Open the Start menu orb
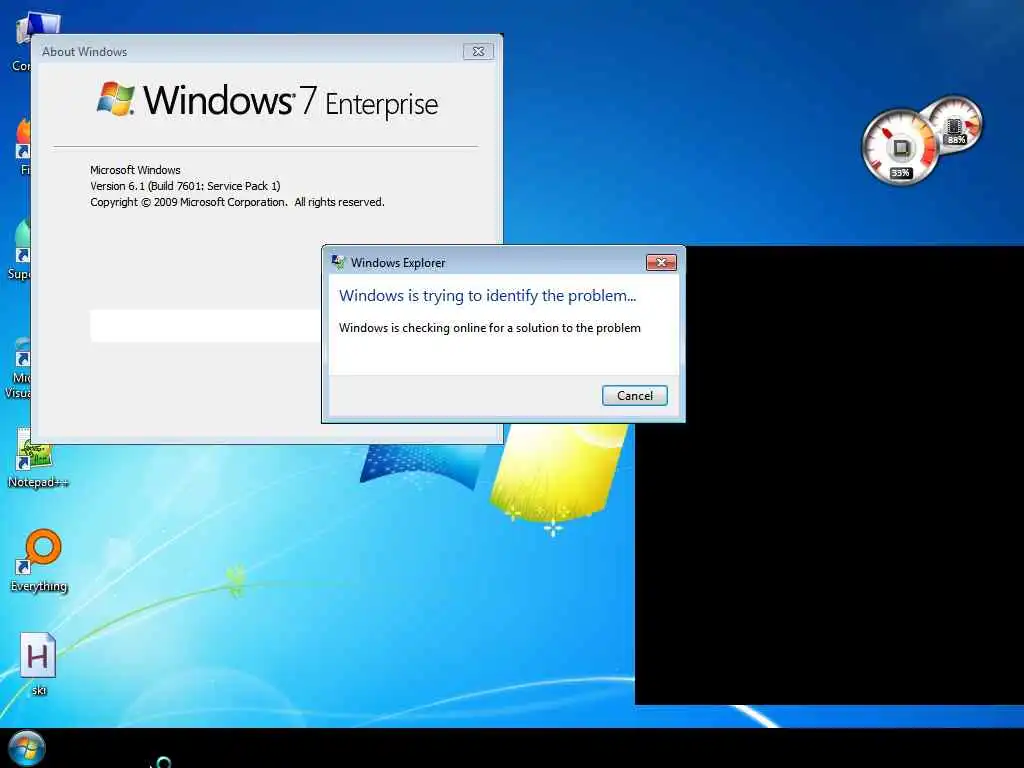Viewport: 1024px width, 768px height. [27, 748]
